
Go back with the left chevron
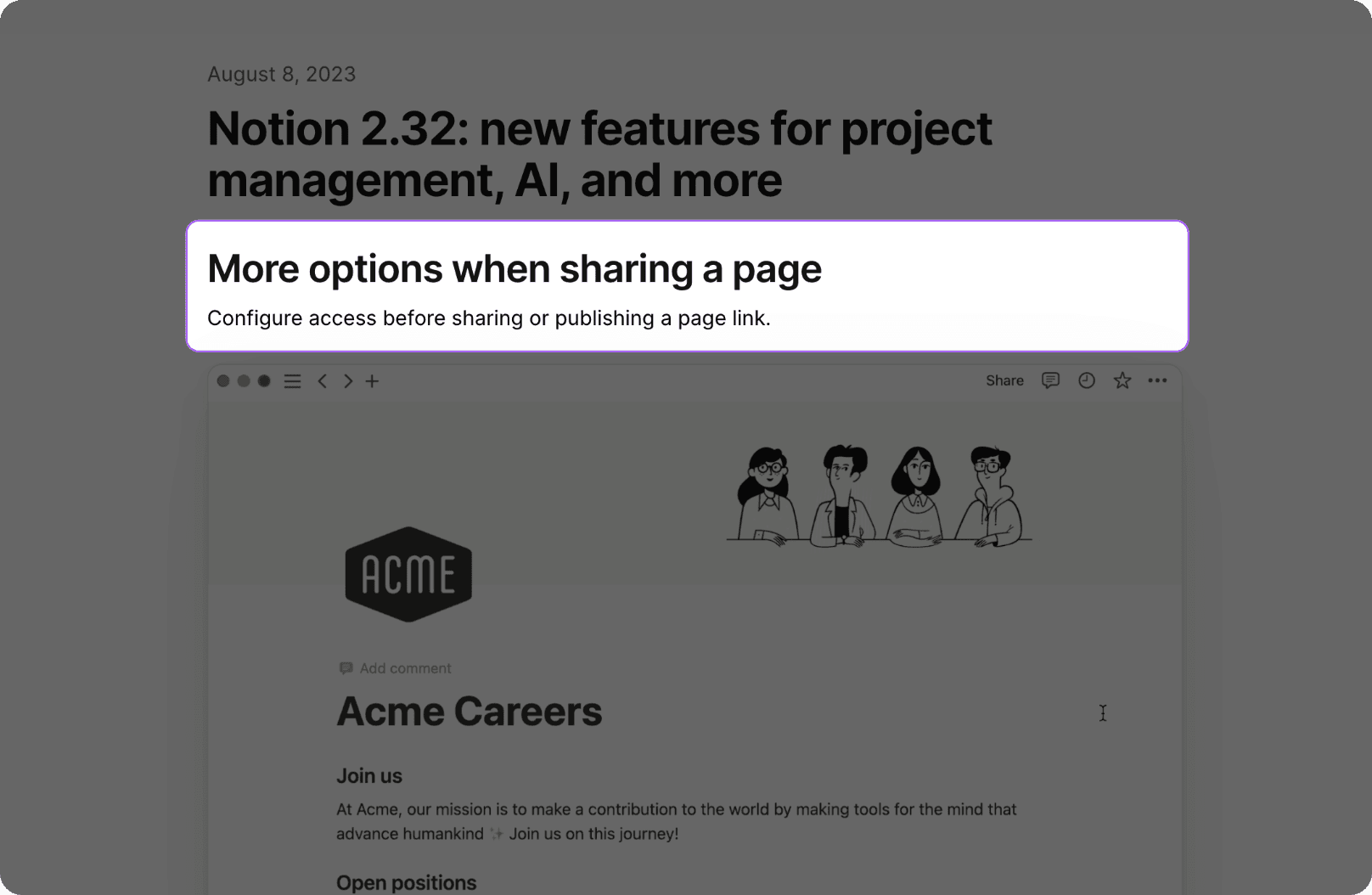[x=322, y=381]
